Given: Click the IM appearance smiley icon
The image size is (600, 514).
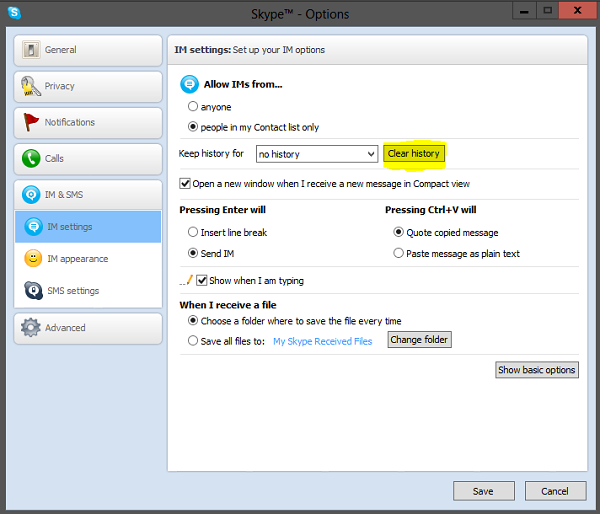Looking at the screenshot, I should [x=32, y=259].
